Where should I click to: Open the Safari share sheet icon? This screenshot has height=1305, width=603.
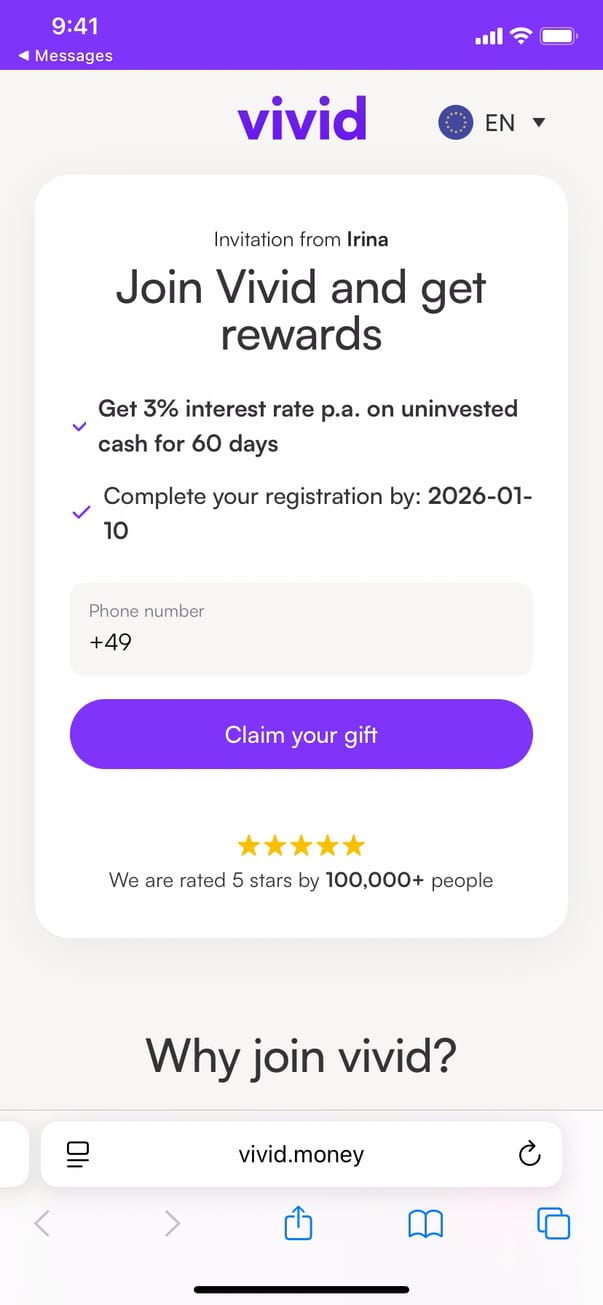click(299, 1223)
